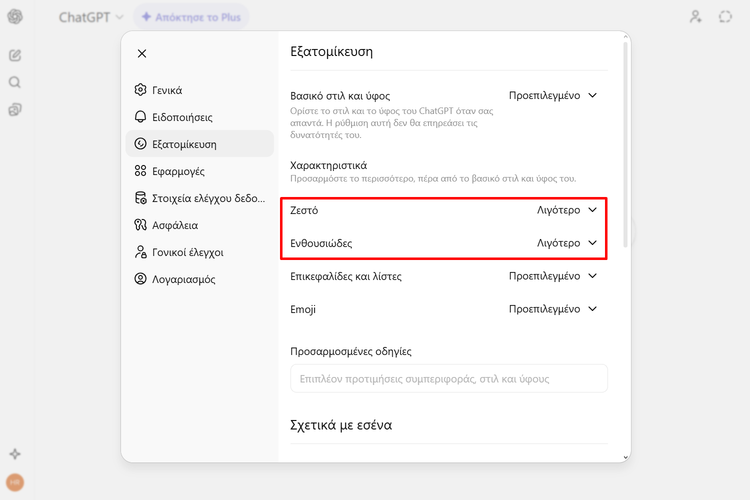Open the Ζεστό level dropdown
The image size is (750, 500).
566,211
